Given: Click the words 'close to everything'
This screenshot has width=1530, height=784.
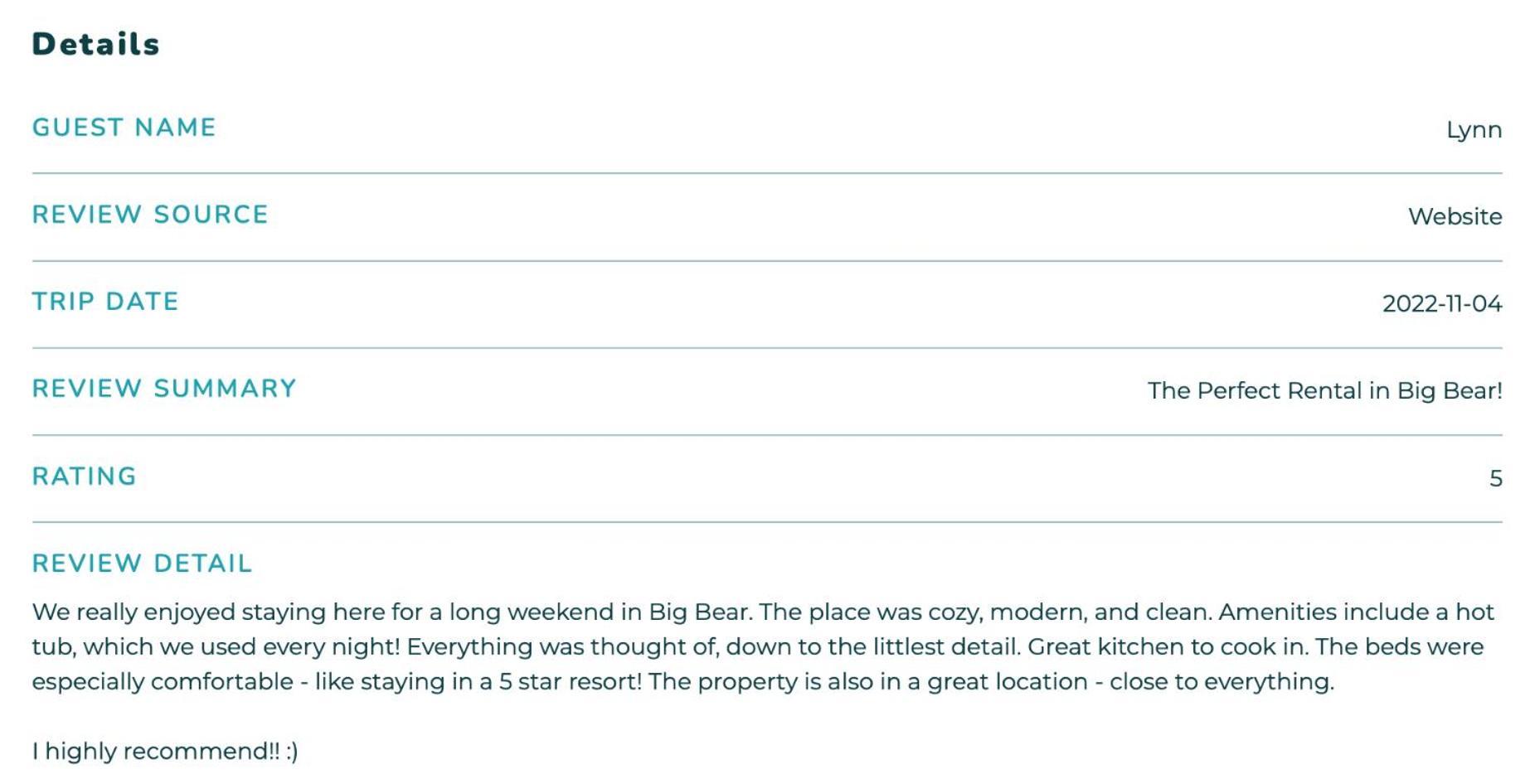Looking at the screenshot, I should 1220,682.
